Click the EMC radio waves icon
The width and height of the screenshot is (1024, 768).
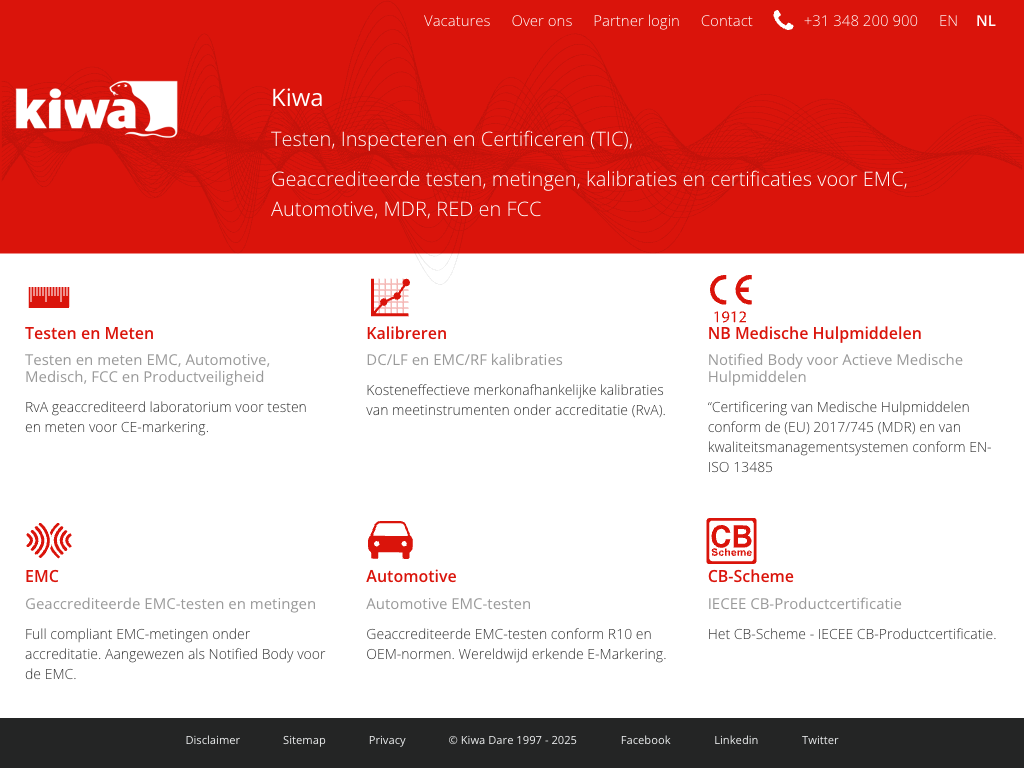point(48,540)
